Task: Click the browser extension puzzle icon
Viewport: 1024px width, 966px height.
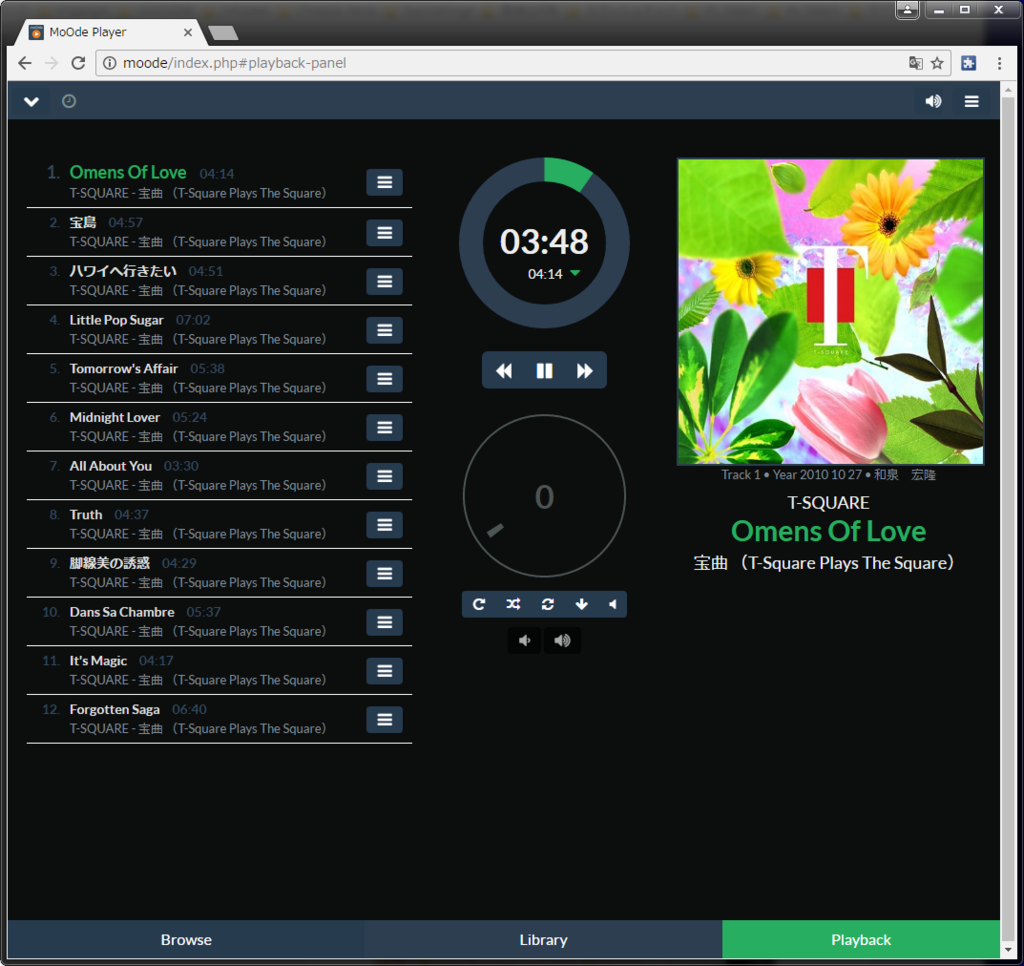Action: (x=968, y=63)
